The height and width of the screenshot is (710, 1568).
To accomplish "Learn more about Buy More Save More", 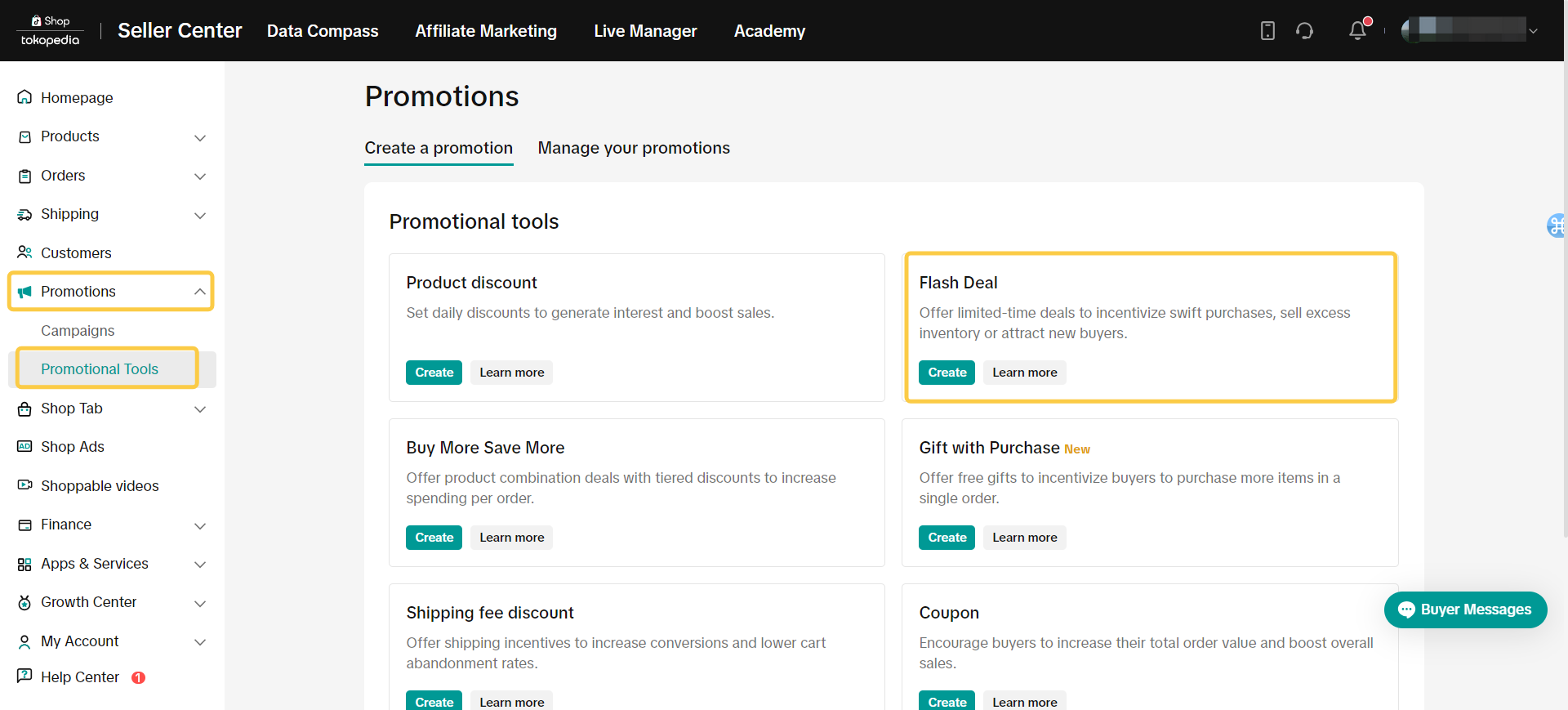I will pyautogui.click(x=511, y=538).
